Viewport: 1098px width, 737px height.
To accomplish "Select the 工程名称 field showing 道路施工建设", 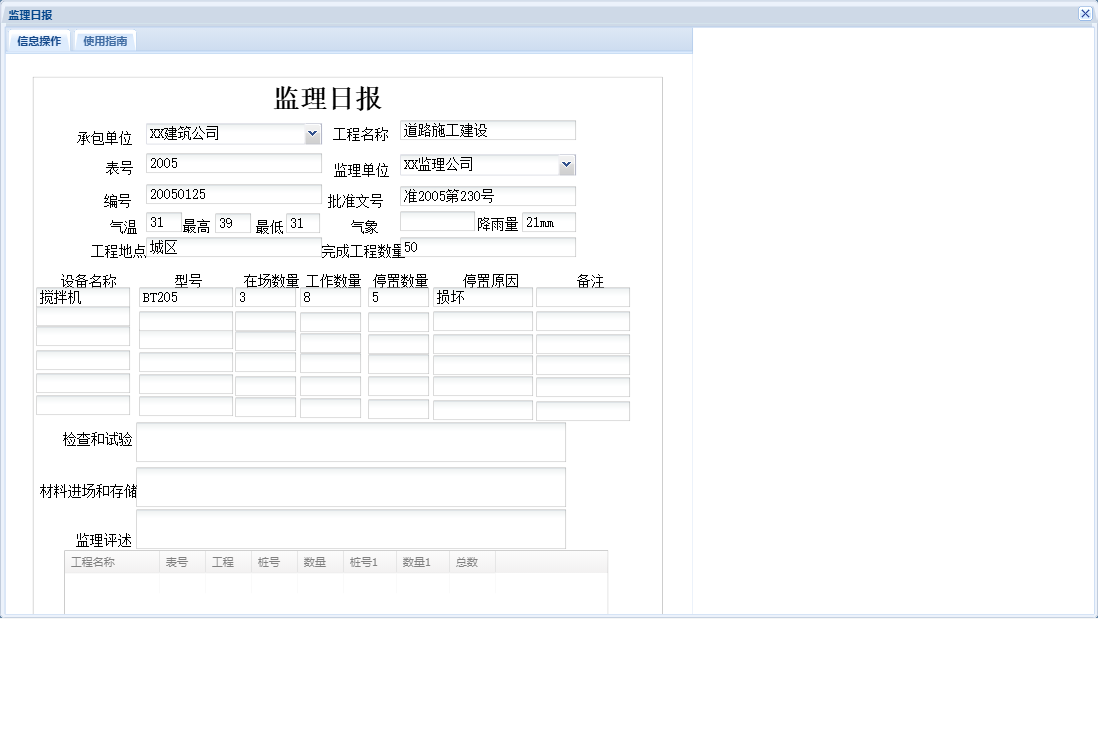I will point(487,130).
